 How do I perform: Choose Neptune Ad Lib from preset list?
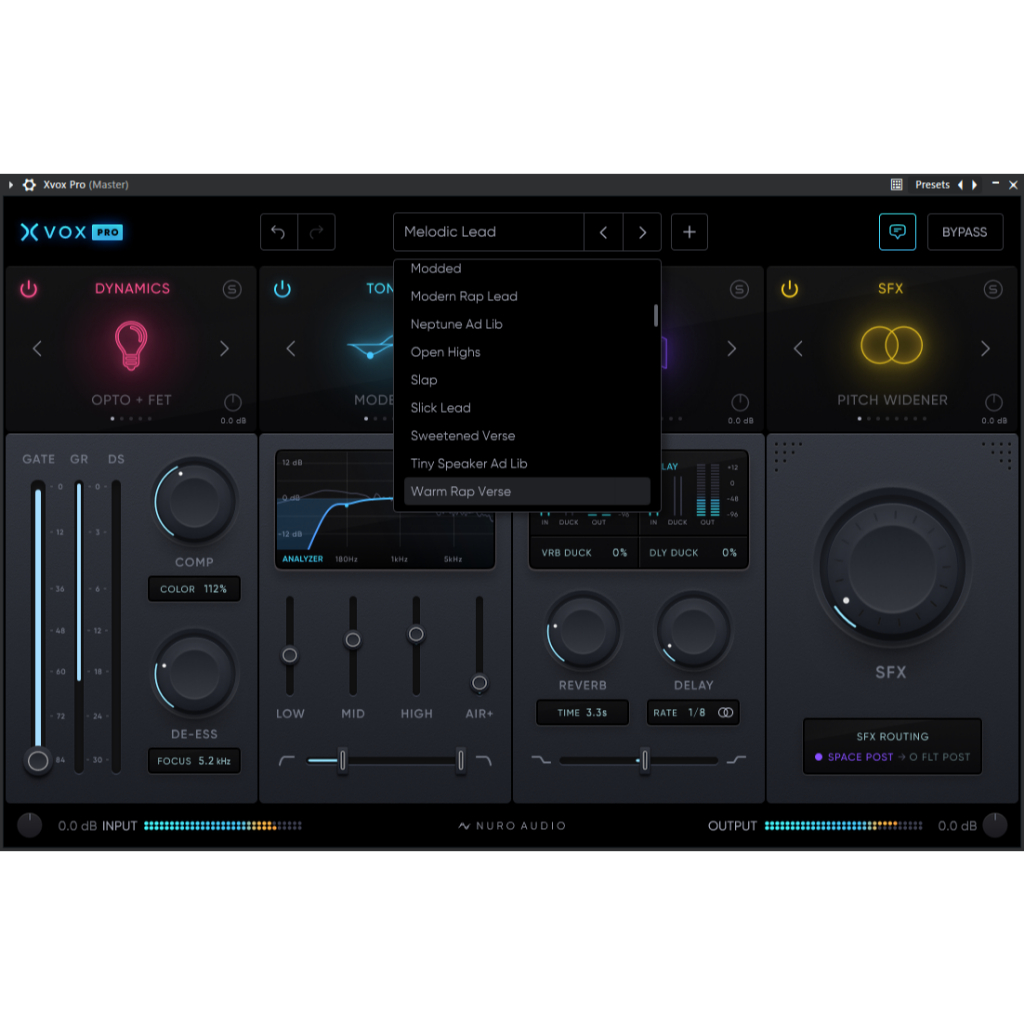pos(456,324)
